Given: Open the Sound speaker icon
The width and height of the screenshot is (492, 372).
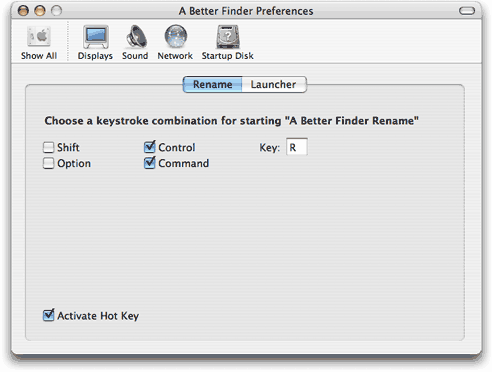Looking at the screenshot, I should 136,36.
